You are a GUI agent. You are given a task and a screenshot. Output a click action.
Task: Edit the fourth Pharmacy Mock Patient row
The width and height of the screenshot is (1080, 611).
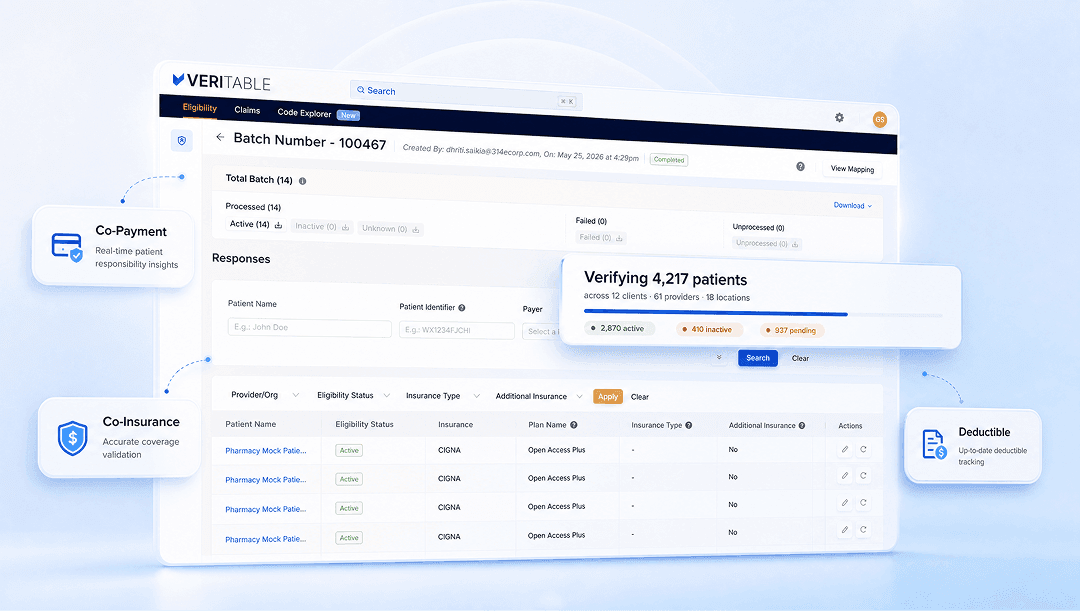[845, 530]
